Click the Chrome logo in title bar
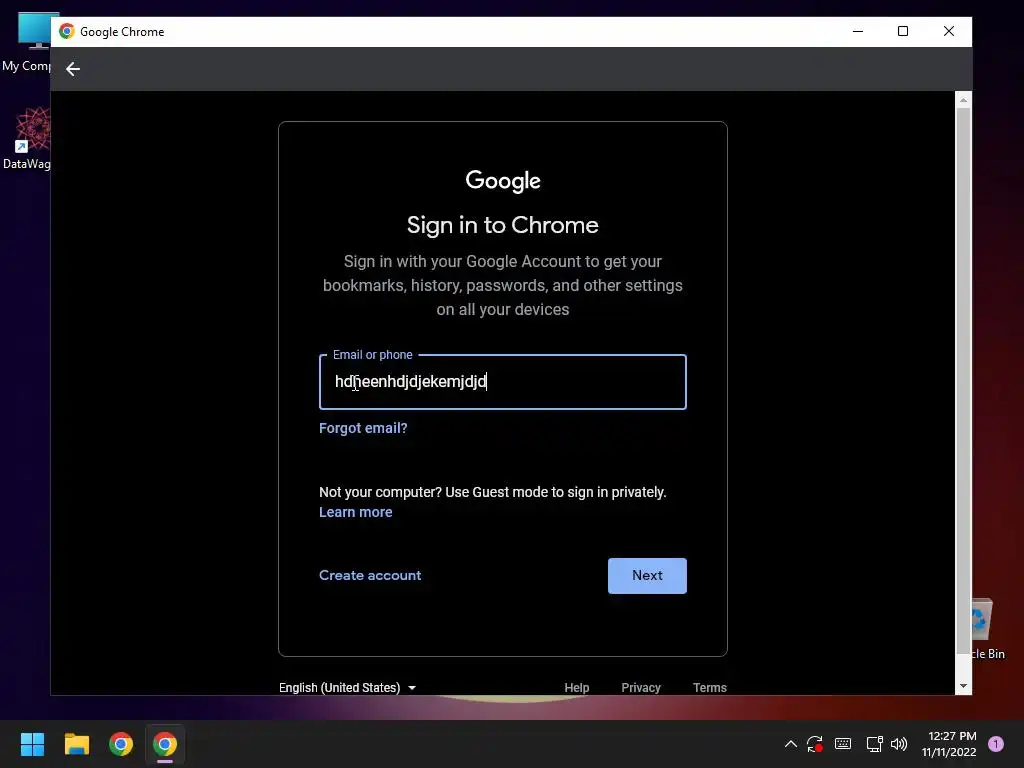The image size is (1024, 768). pos(67,31)
